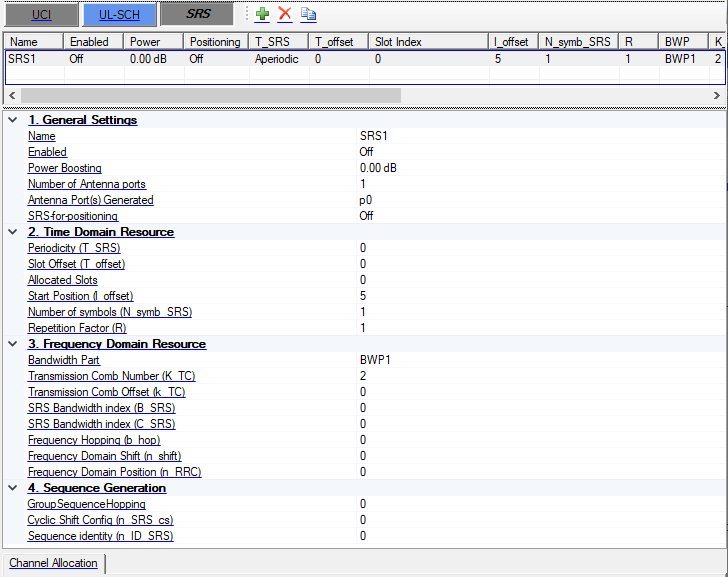
Task: Toggle the Enabled value in General Settings
Action: [367, 152]
